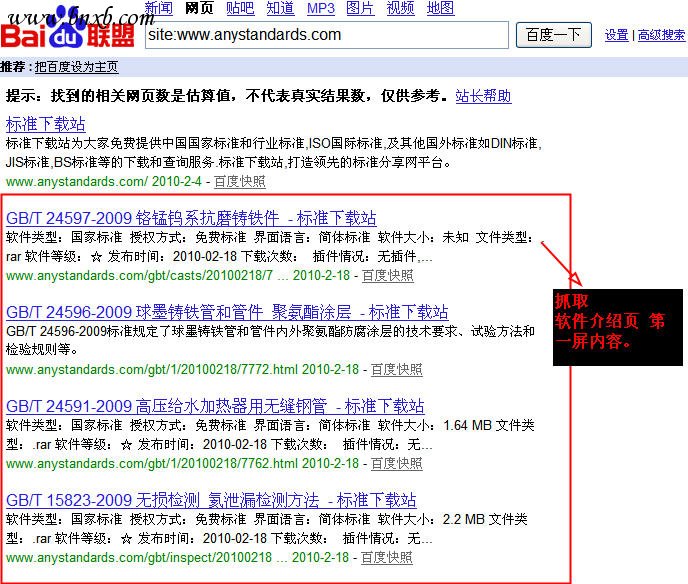Screen dimensions: 688x584
Task: Open 高级搜索 advanced search link
Action: tap(661, 35)
